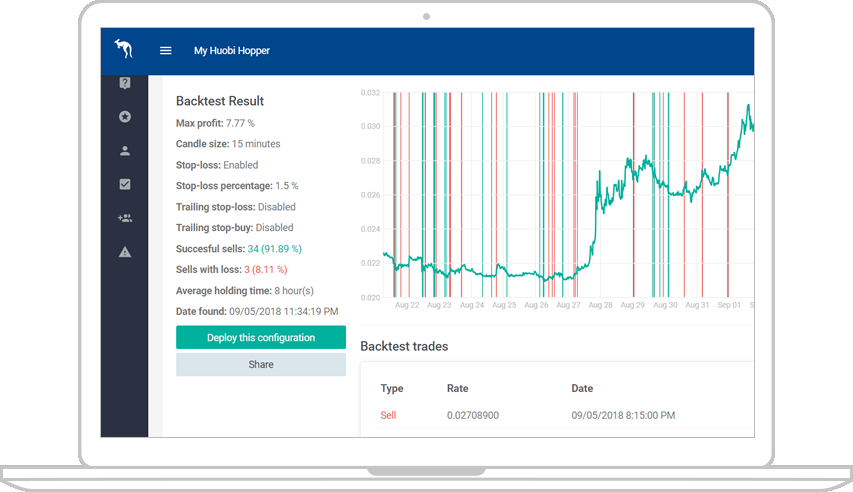The width and height of the screenshot is (853, 492).
Task: Click the Aug 22 chart axis label
Action: [x=407, y=305]
